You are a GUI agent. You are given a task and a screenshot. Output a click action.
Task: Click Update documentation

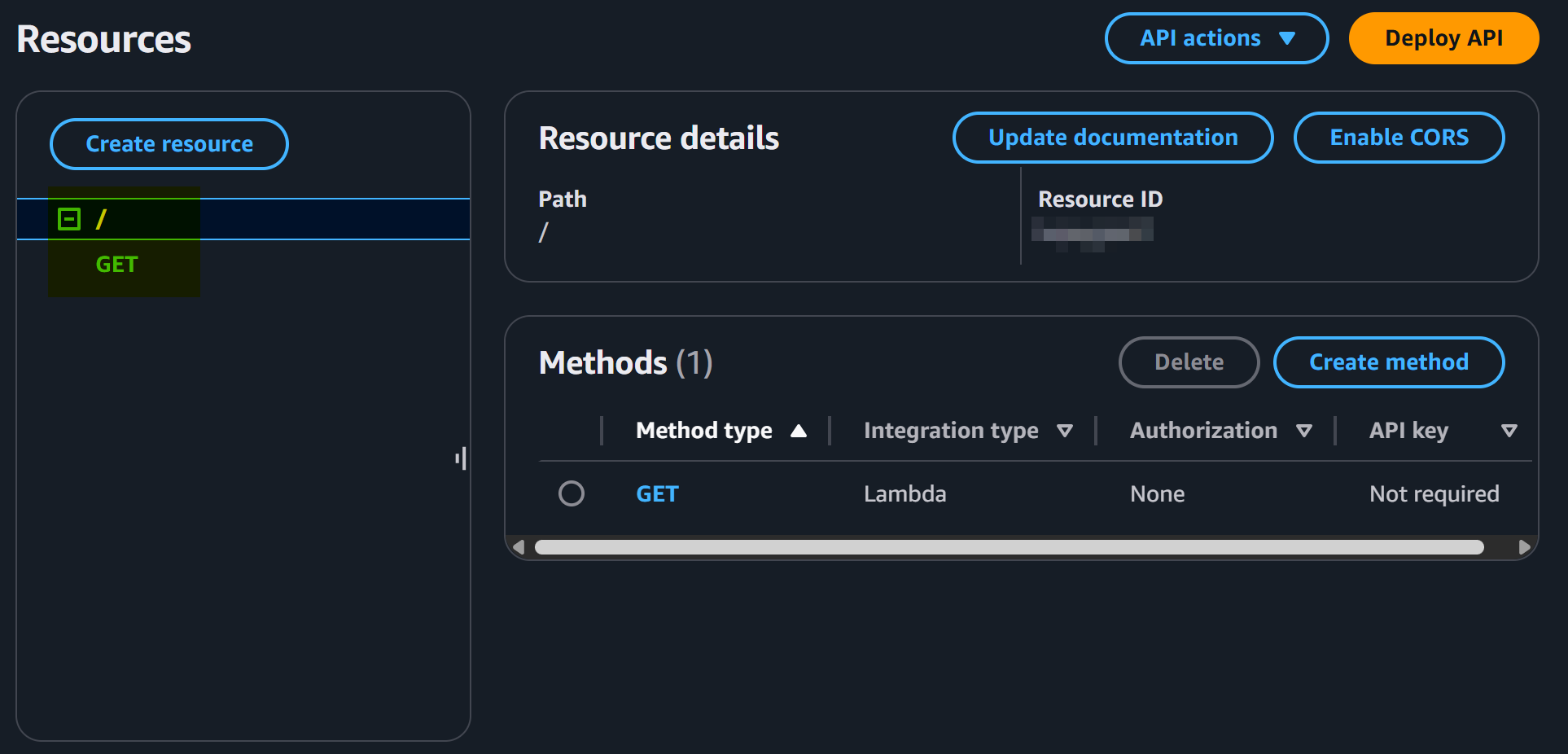tap(1112, 138)
